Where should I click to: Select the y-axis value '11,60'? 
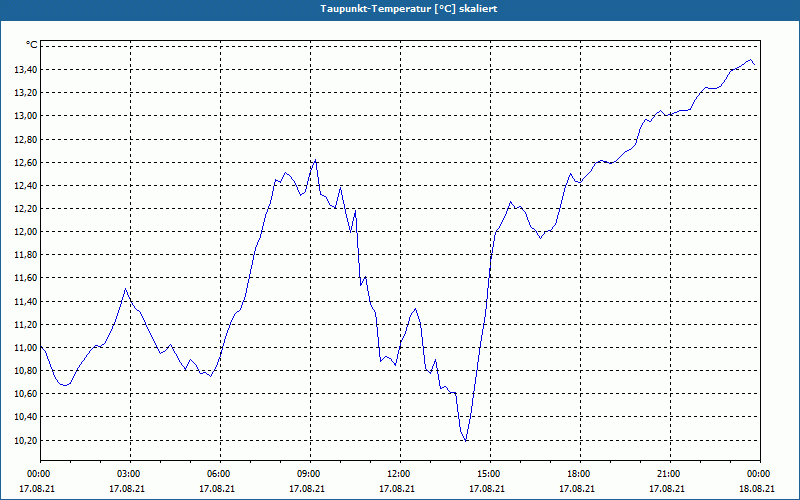tap(25, 278)
